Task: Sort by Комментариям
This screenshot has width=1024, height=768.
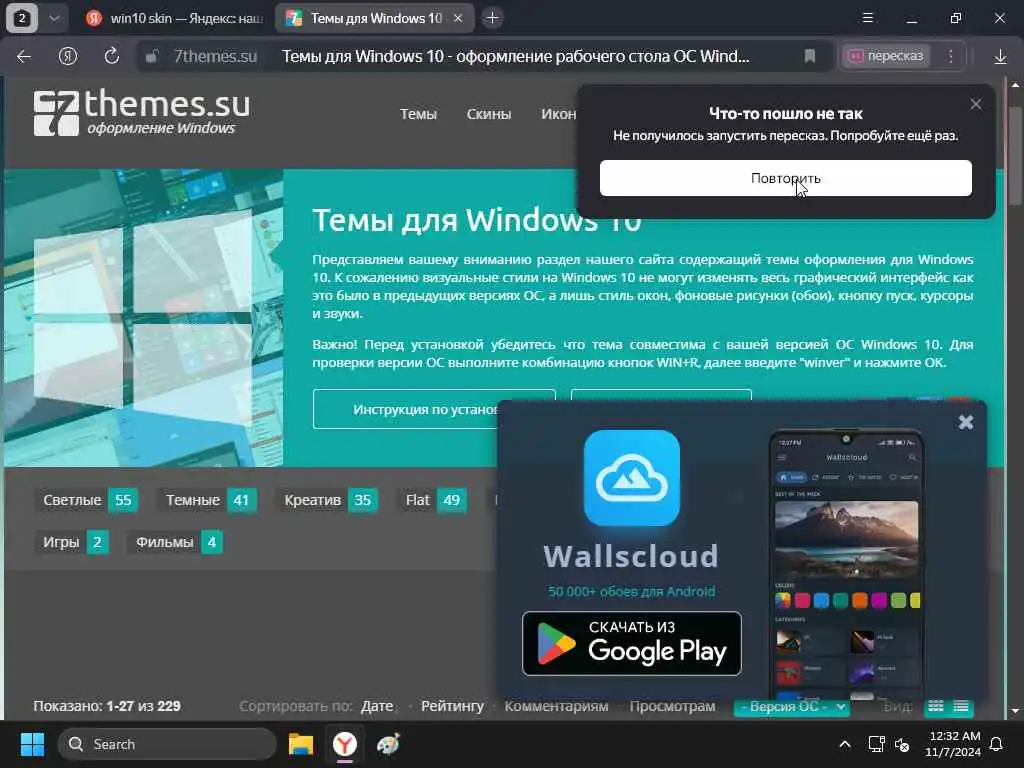Action: (x=556, y=706)
